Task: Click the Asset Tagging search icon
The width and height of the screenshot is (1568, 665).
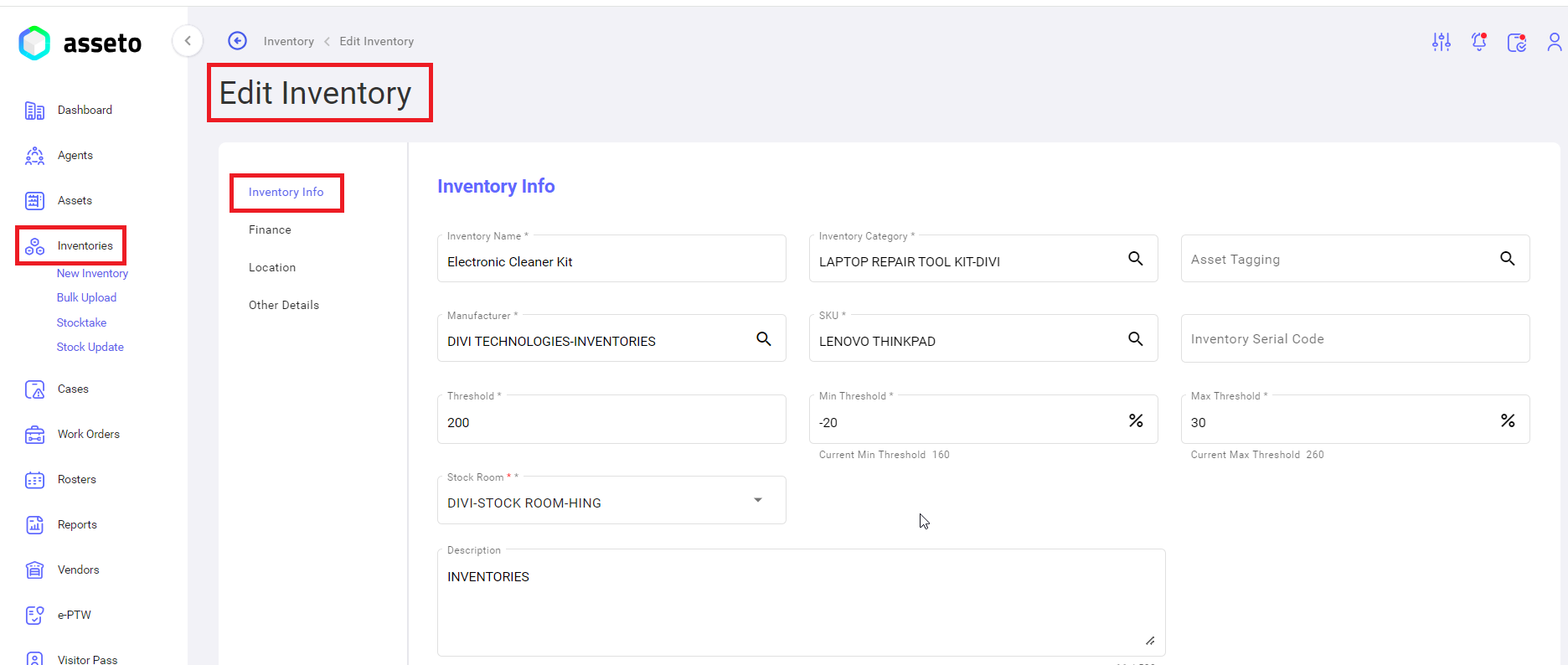Action: point(1507,259)
